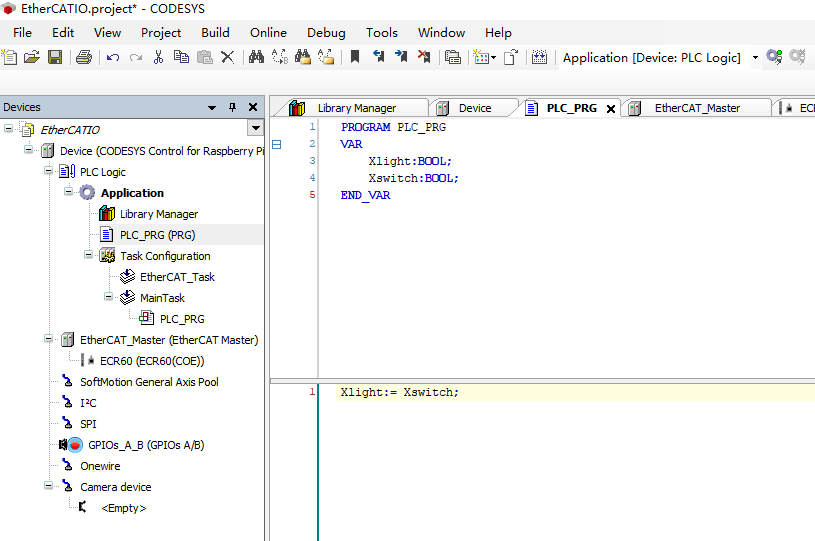Image resolution: width=815 pixels, height=541 pixels.
Task: Collapse the Task Configuration node
Action: pyautogui.click(x=88, y=254)
